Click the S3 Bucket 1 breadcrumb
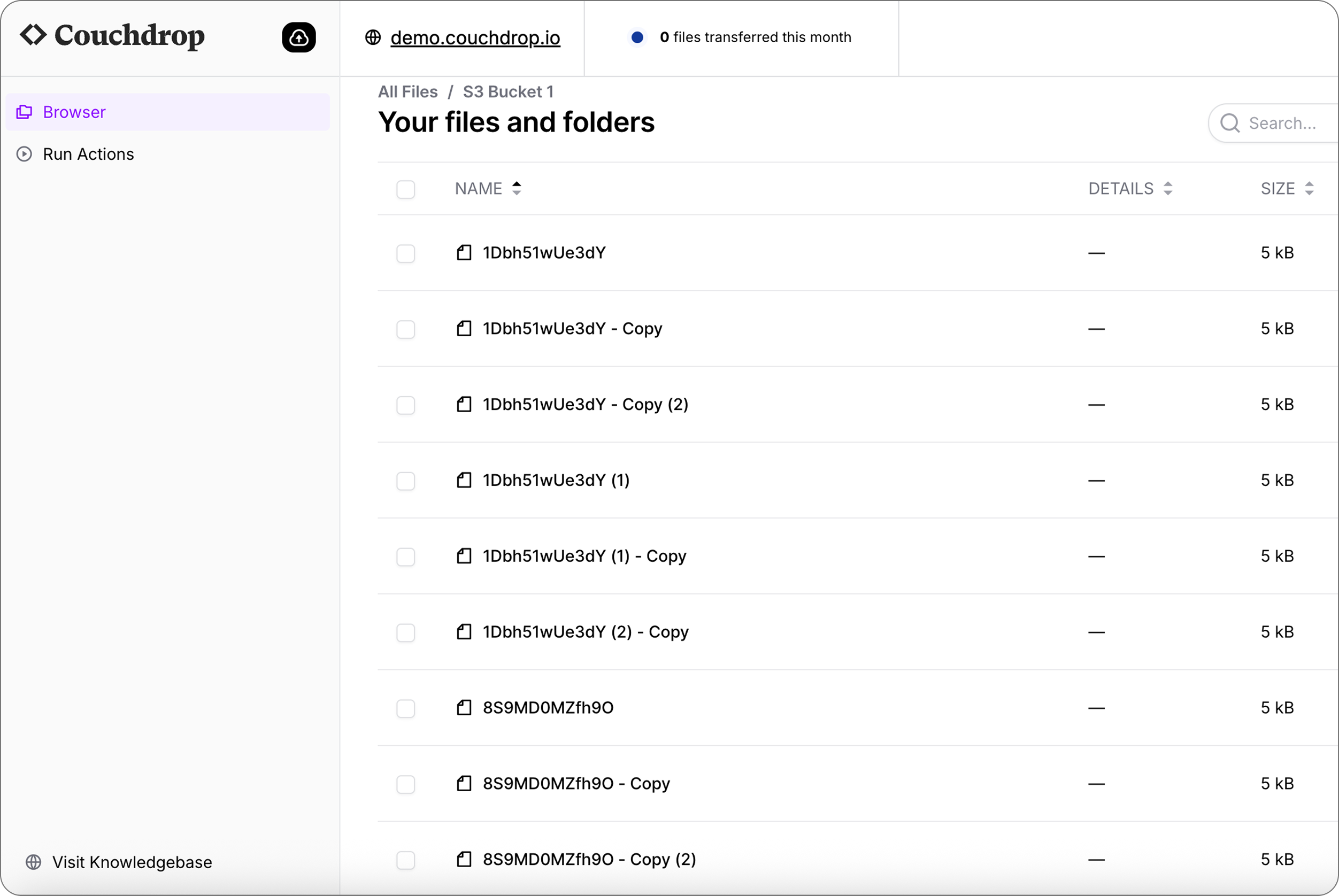Image resolution: width=1339 pixels, height=896 pixels. pos(508,92)
